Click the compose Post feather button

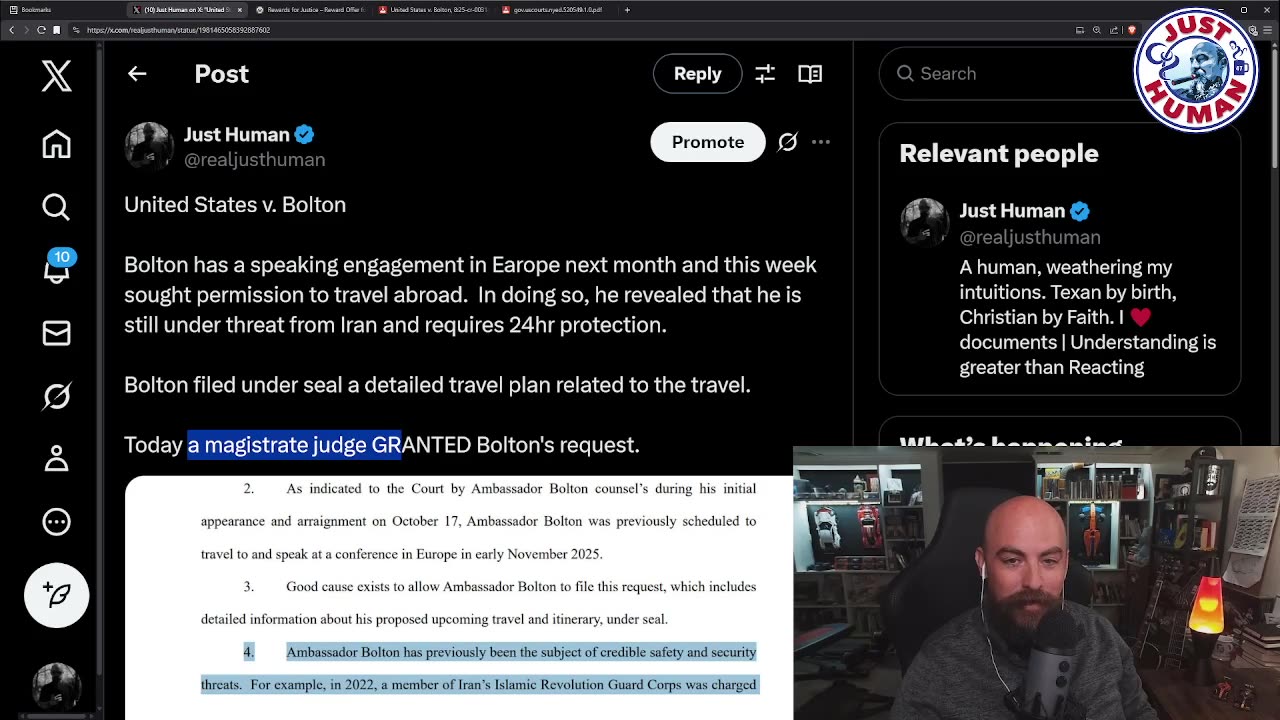tap(57, 595)
